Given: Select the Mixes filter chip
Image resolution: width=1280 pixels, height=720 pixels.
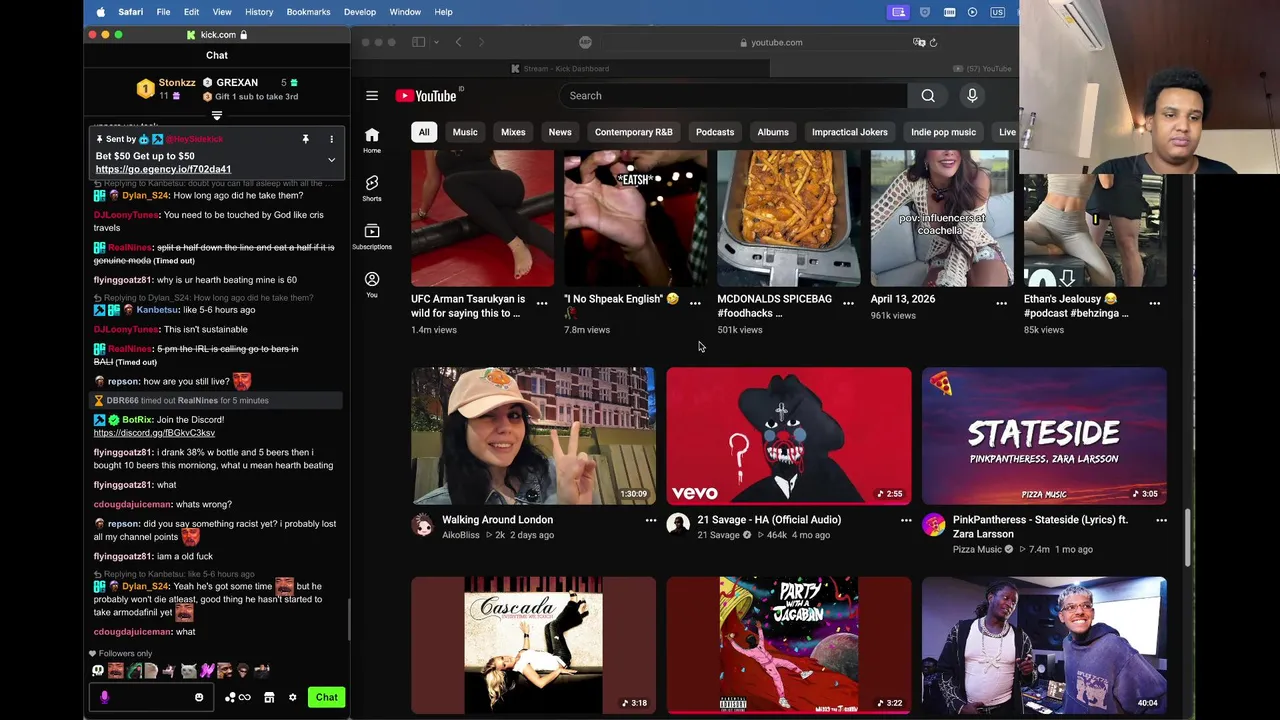Looking at the screenshot, I should tap(513, 132).
